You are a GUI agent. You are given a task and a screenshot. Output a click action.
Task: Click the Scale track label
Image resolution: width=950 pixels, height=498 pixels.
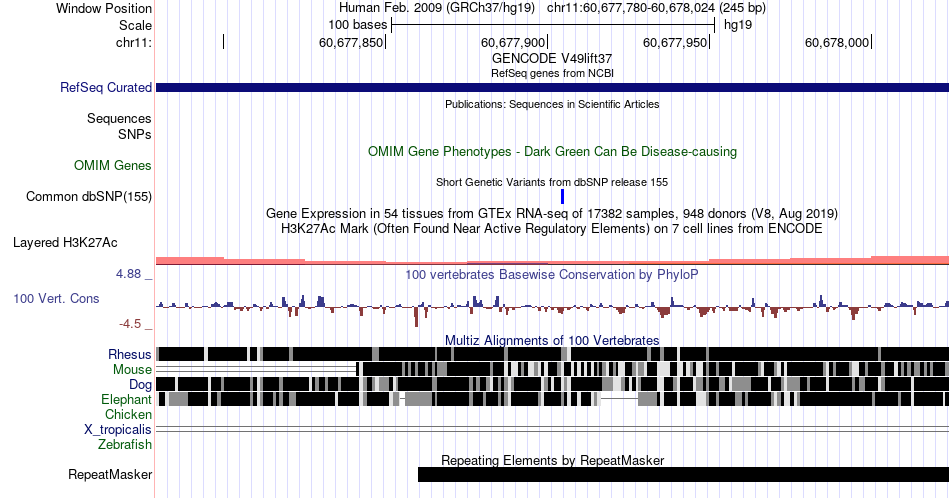point(135,25)
